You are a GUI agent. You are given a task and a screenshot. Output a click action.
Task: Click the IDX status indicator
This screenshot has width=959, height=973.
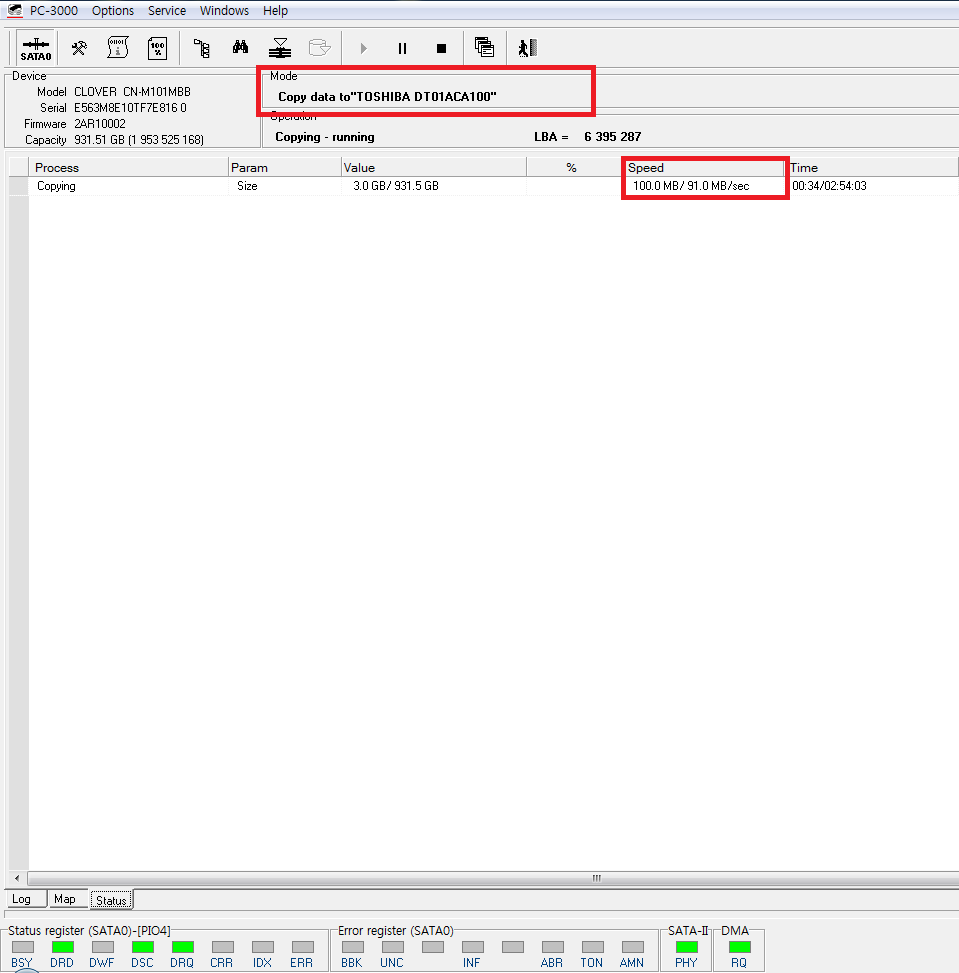(263, 947)
